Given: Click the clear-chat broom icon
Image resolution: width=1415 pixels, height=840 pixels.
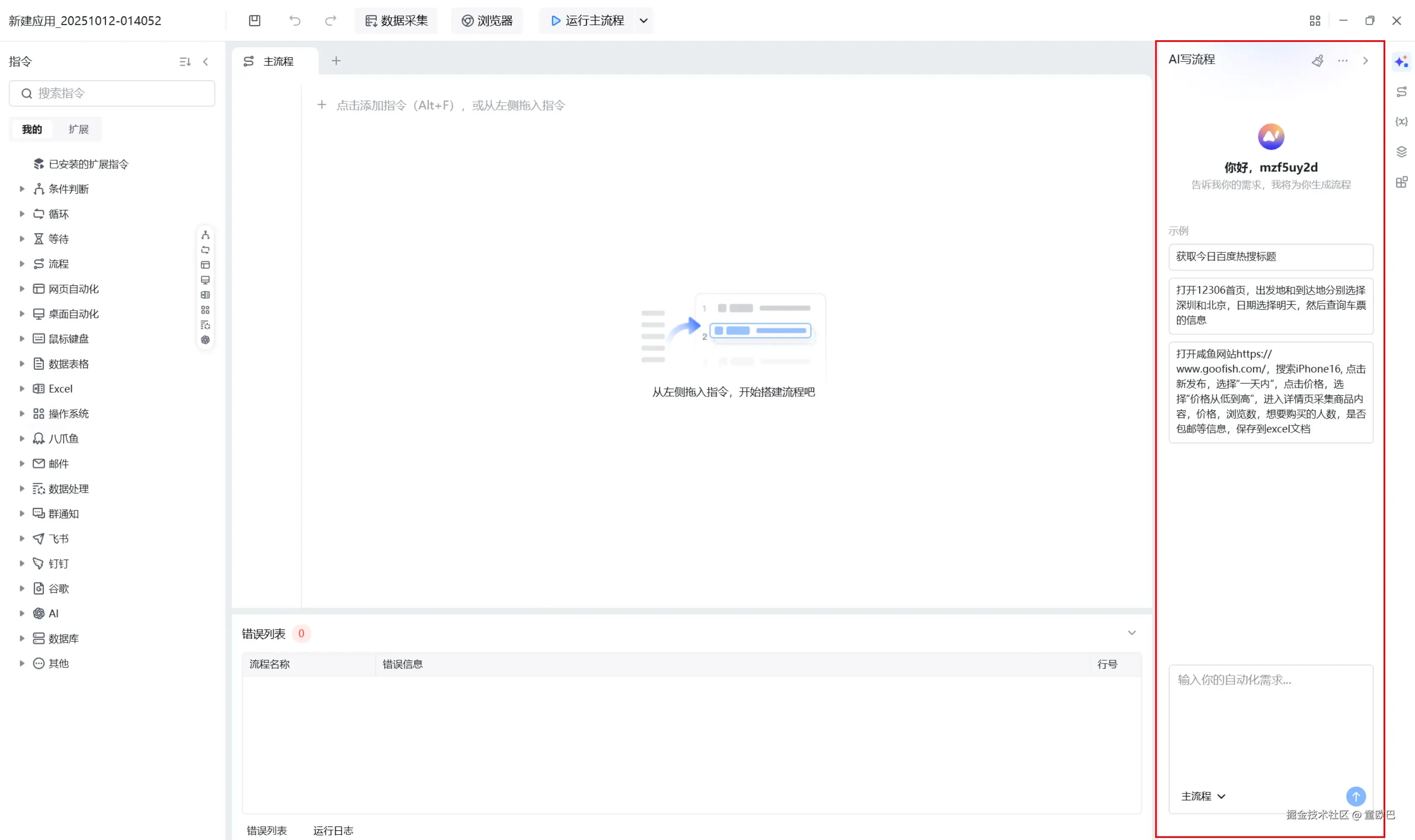Looking at the screenshot, I should (1317, 60).
